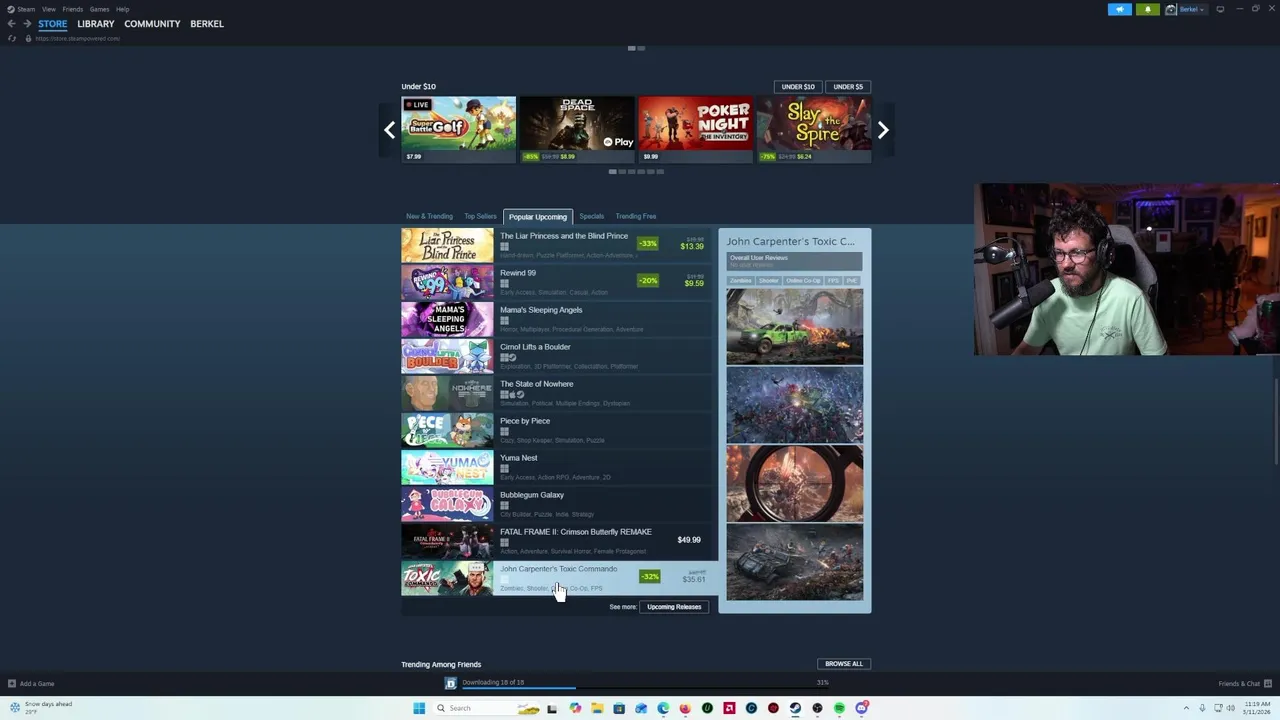This screenshot has height=720, width=1280.
Task: Open Dead Space capsule
Action: tap(577, 129)
